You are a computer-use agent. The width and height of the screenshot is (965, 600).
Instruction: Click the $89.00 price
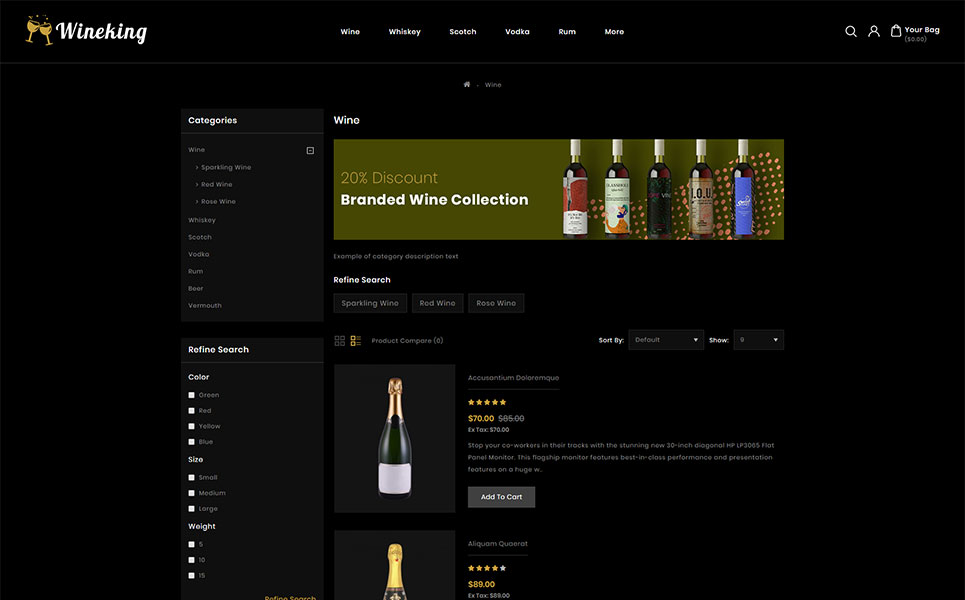pos(481,585)
